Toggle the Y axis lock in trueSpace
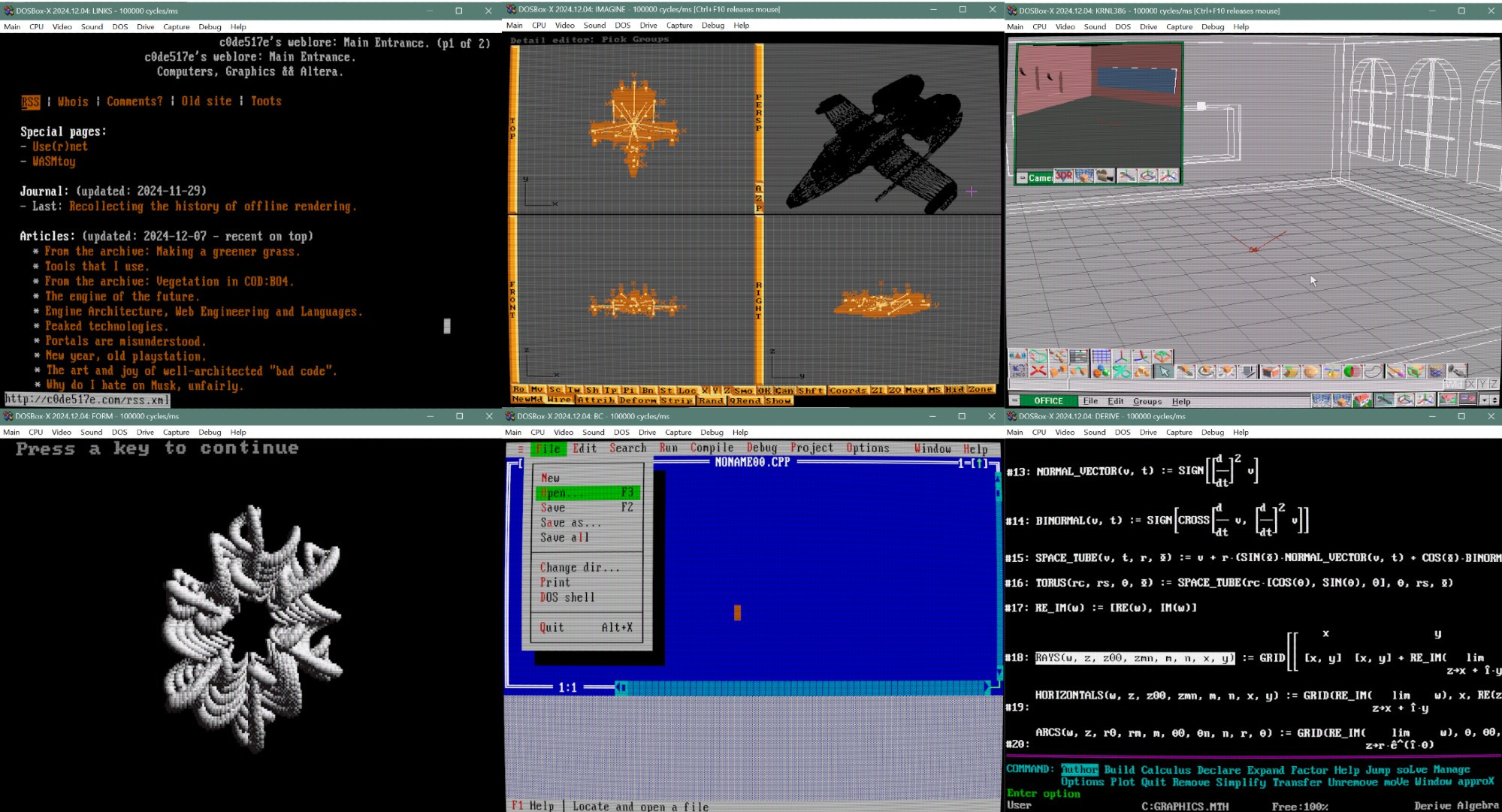1502x812 pixels. pyautogui.click(x=1482, y=385)
